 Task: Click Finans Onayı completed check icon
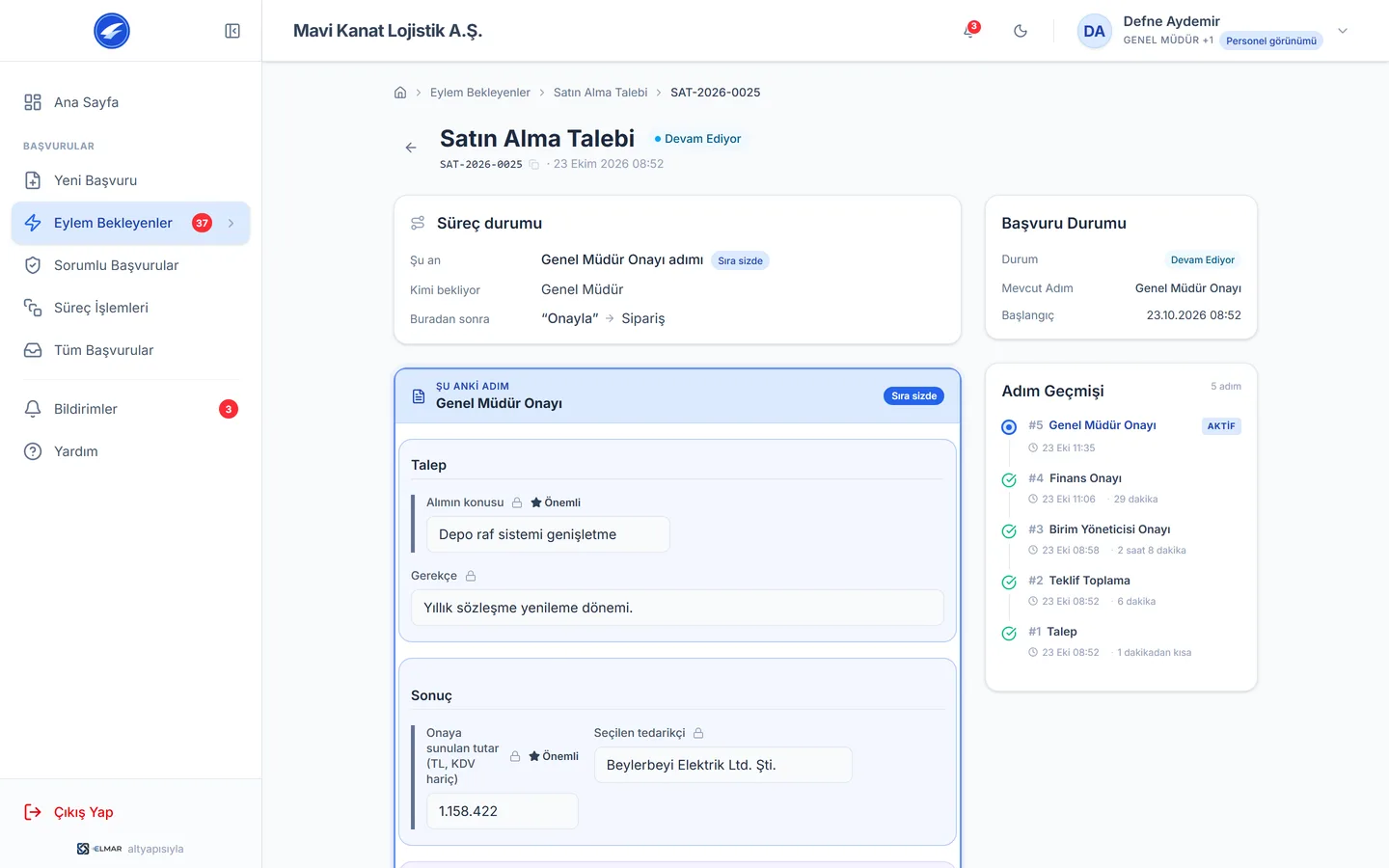click(1009, 480)
